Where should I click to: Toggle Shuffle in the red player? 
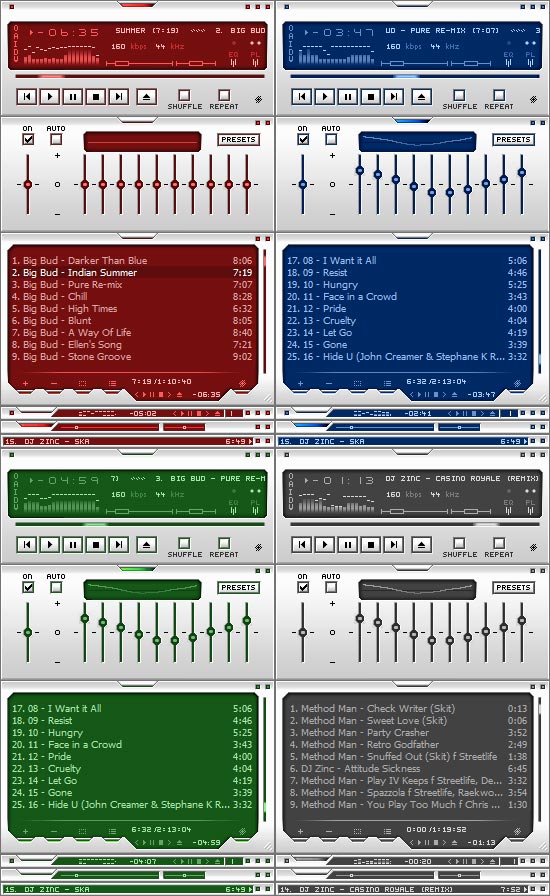pos(184,95)
